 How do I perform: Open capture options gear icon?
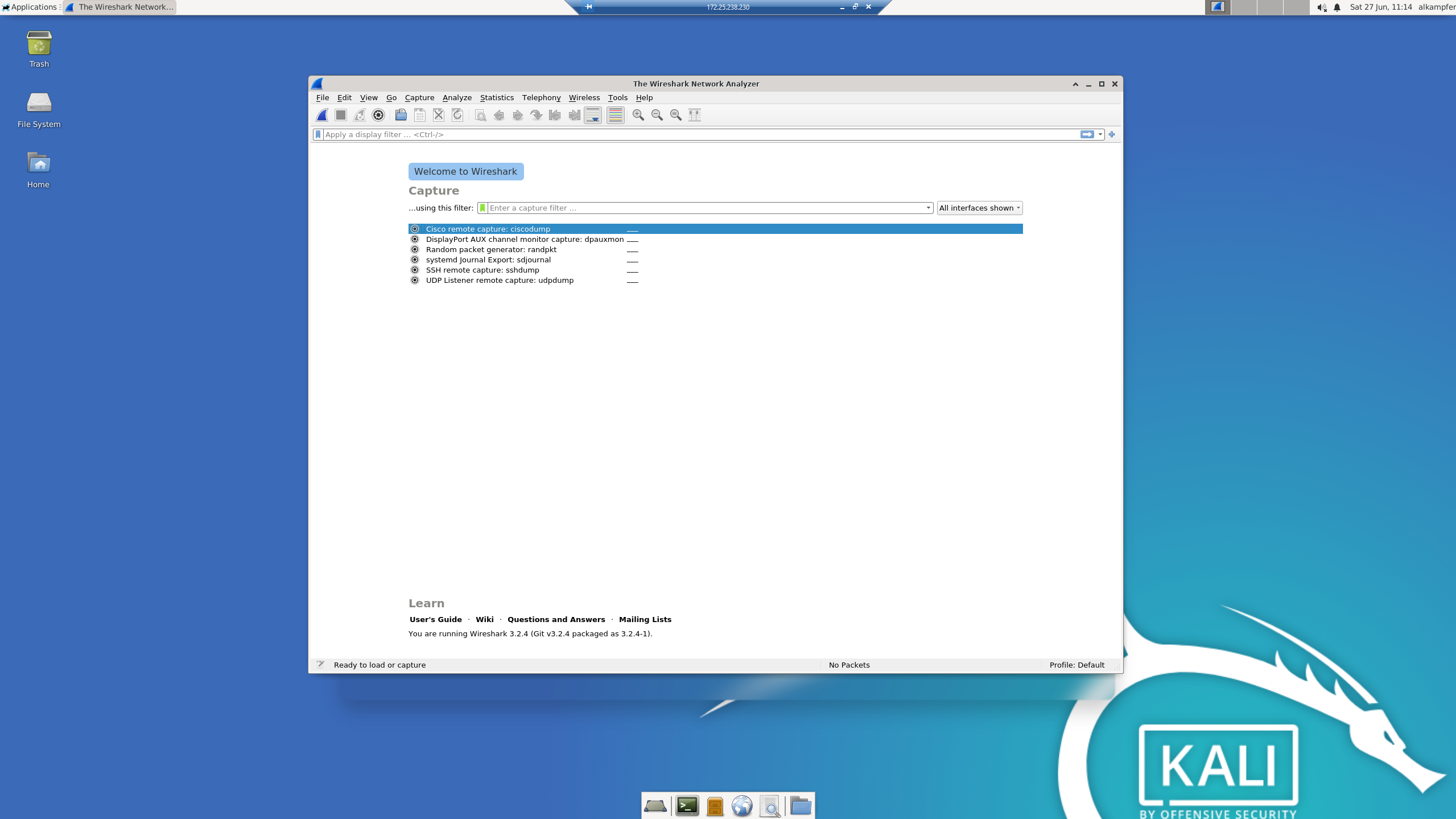tap(378, 116)
